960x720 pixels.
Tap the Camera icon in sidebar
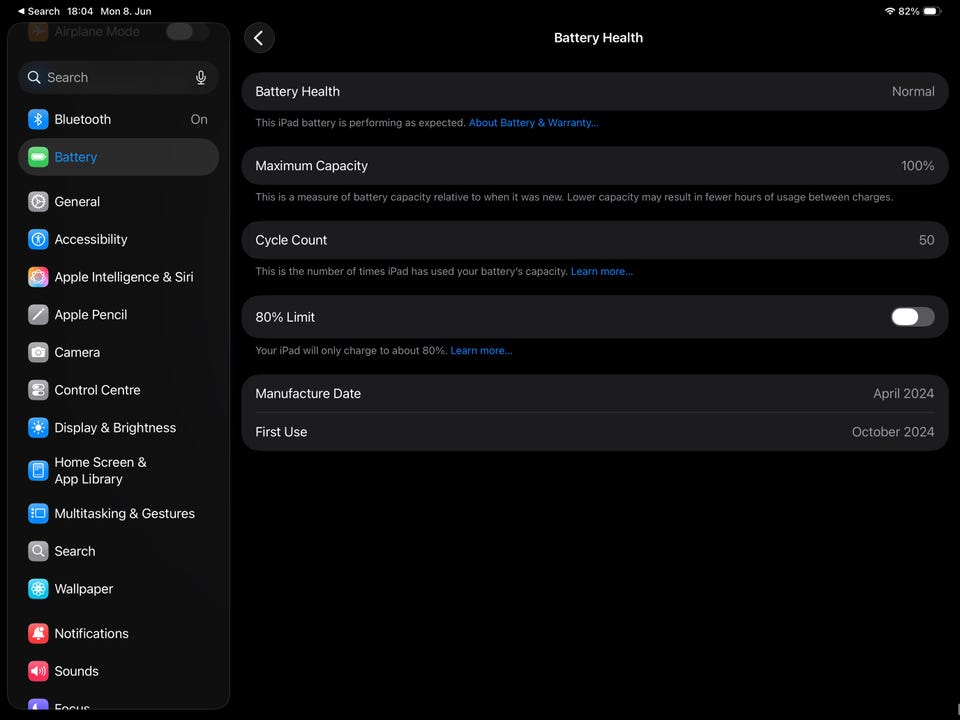pyautogui.click(x=38, y=353)
